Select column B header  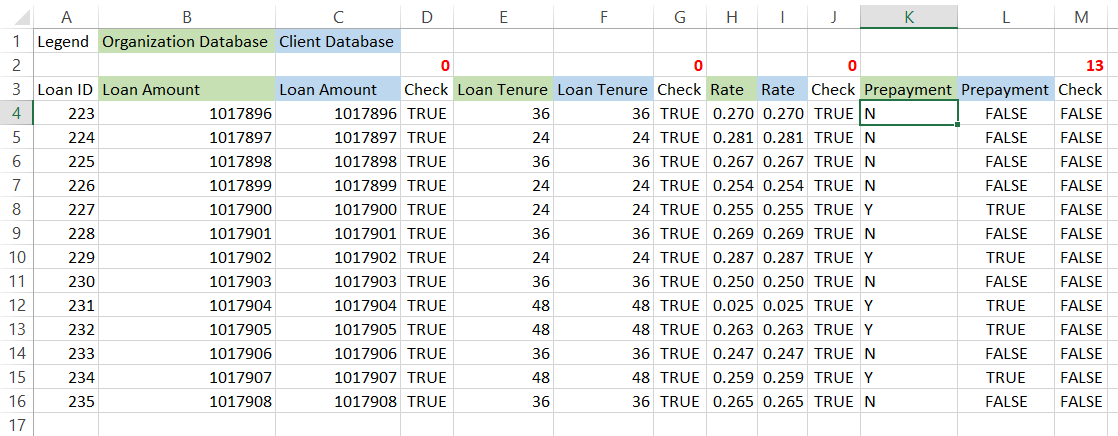[x=187, y=17]
